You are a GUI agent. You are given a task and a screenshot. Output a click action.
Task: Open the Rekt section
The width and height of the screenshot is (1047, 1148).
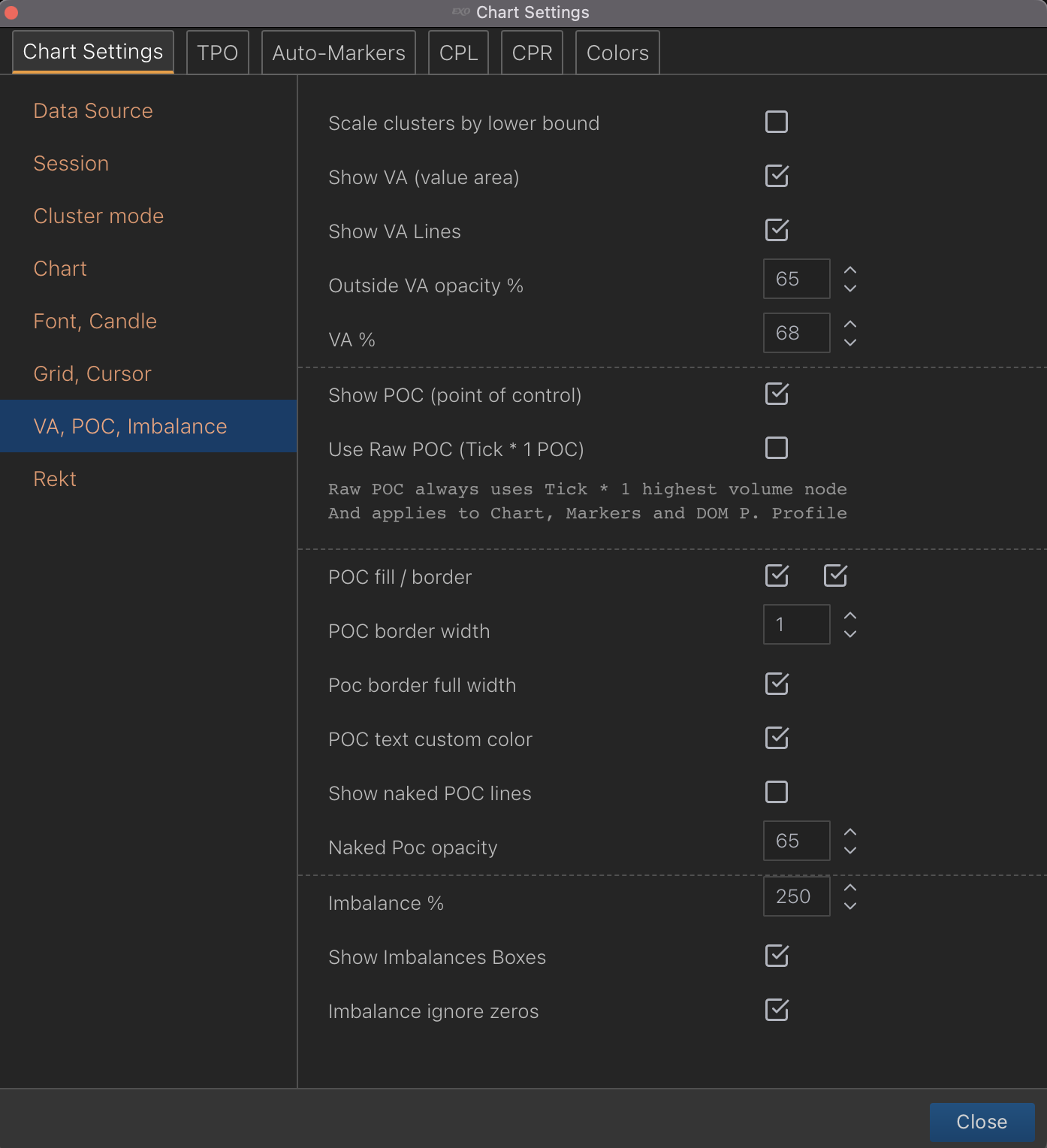[x=149, y=479]
